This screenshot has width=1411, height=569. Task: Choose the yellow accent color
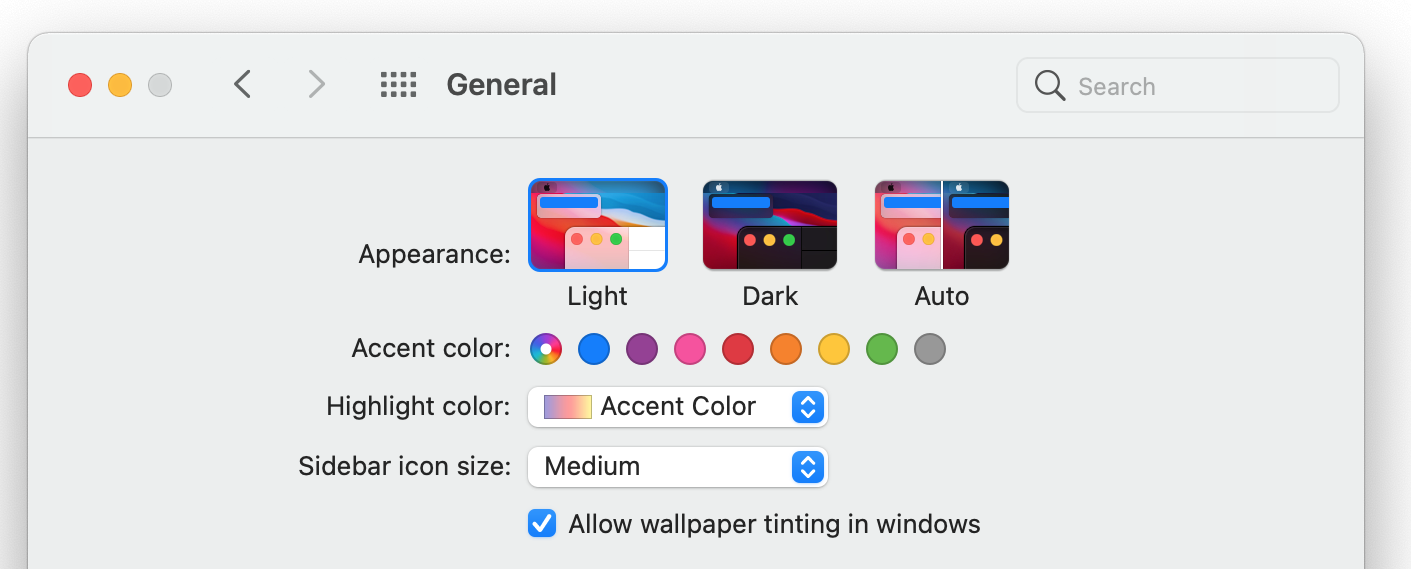click(x=834, y=349)
